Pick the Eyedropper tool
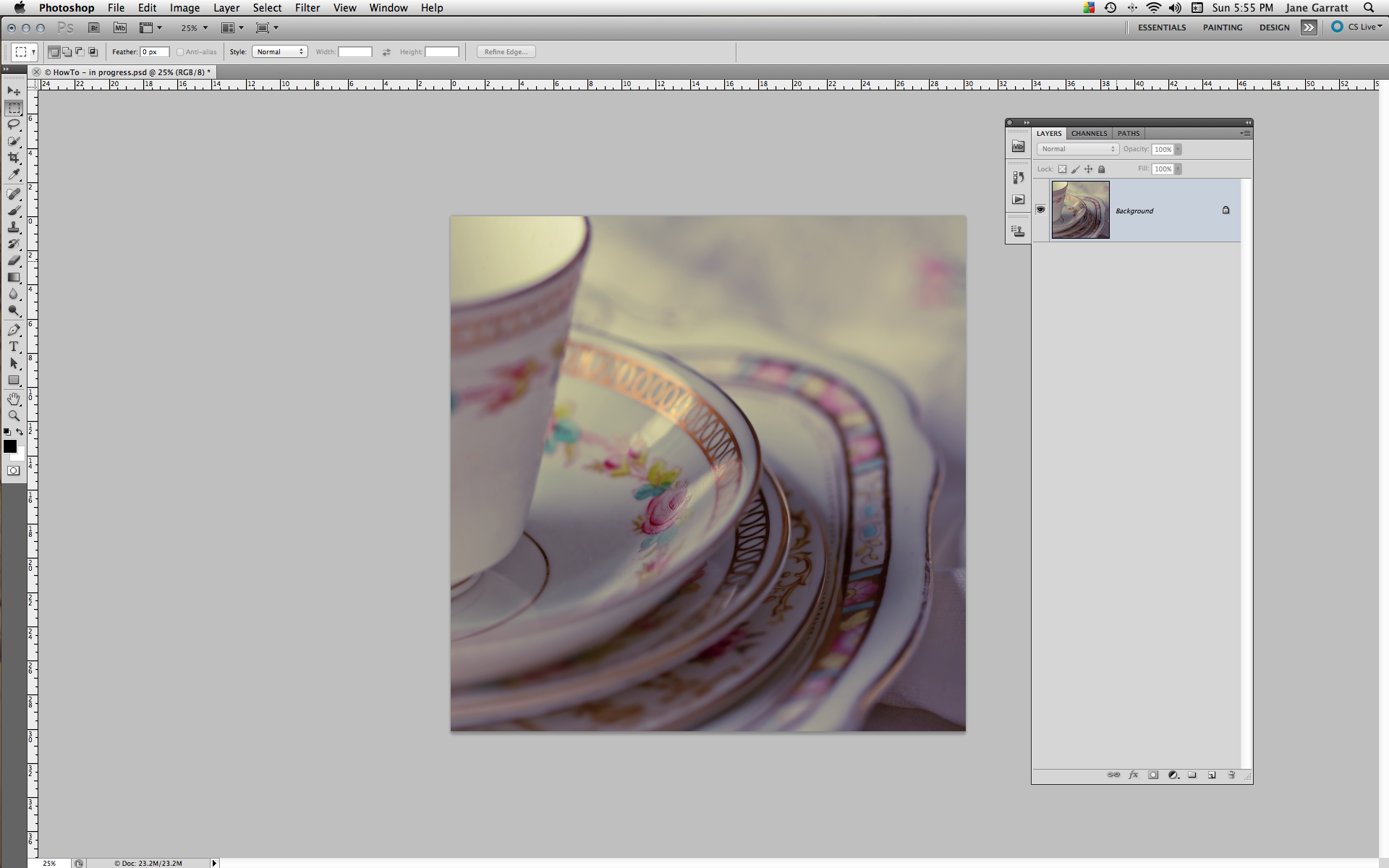Screen dimensions: 1389x868 click(14, 174)
